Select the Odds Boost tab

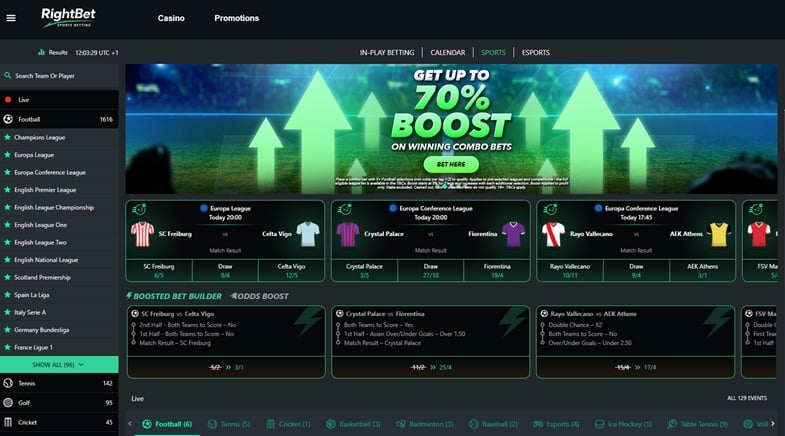pos(259,296)
